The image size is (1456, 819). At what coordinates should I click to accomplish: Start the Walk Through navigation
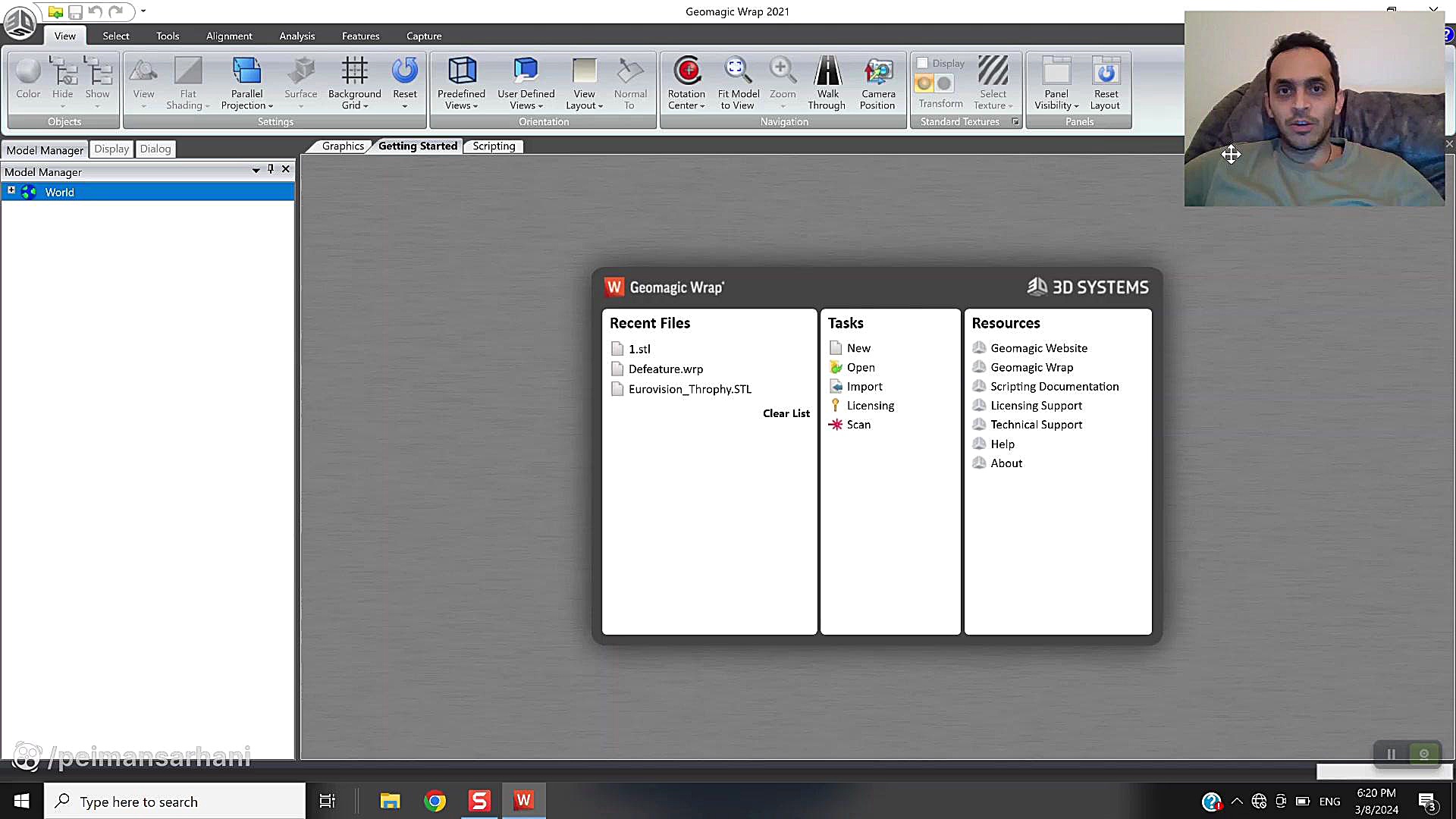click(827, 83)
